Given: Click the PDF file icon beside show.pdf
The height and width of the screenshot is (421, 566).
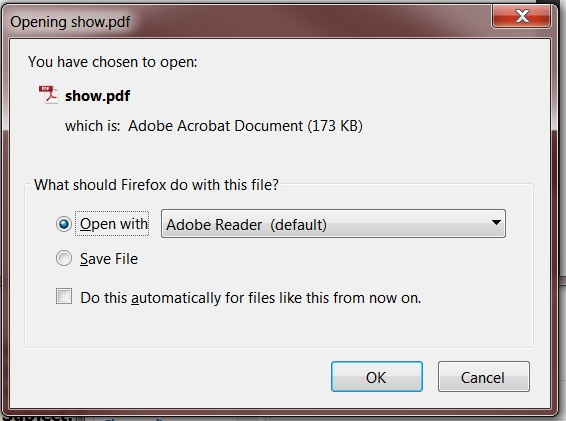Looking at the screenshot, I should pos(48,95).
